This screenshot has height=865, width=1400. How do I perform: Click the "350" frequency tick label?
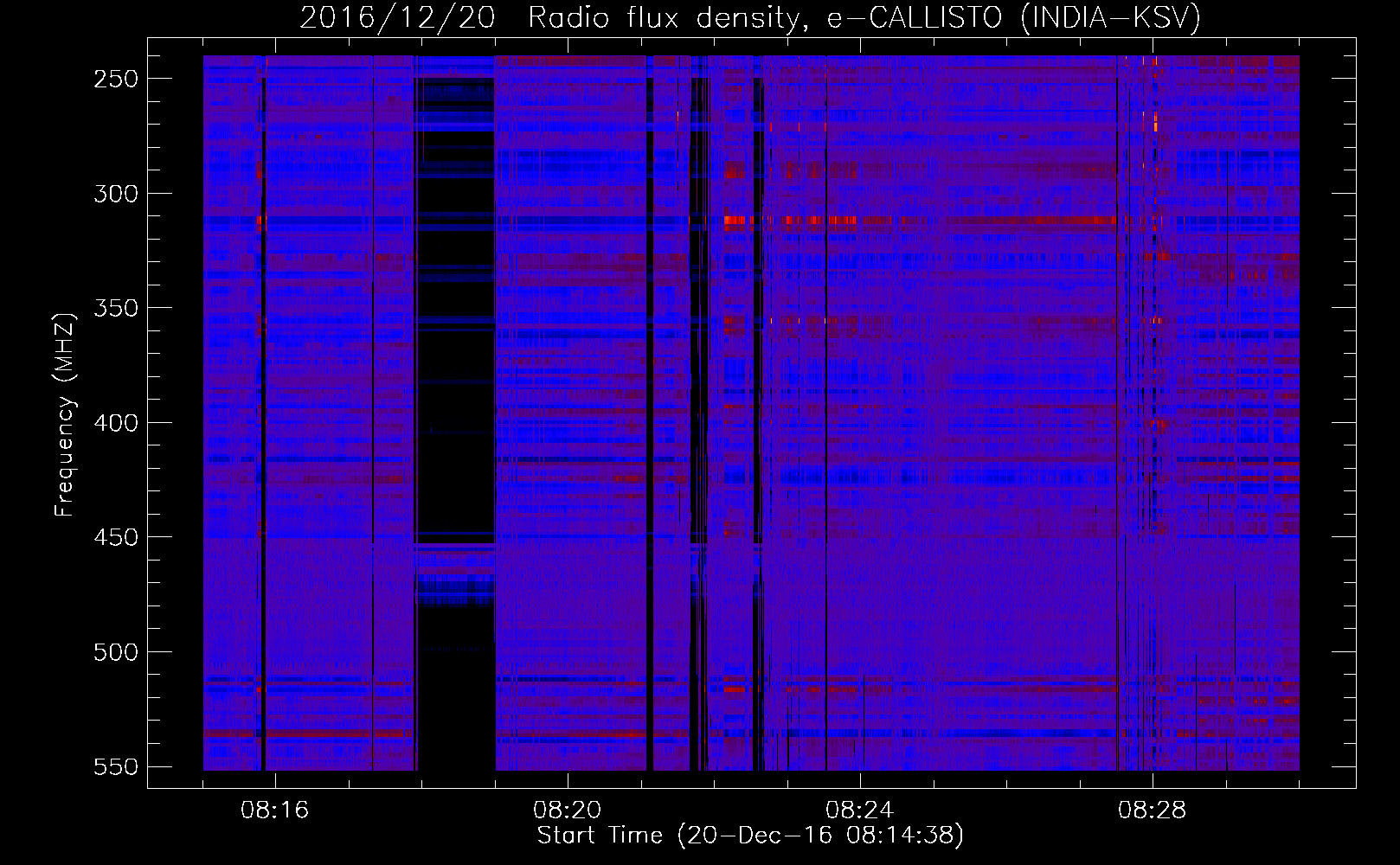pos(116,308)
